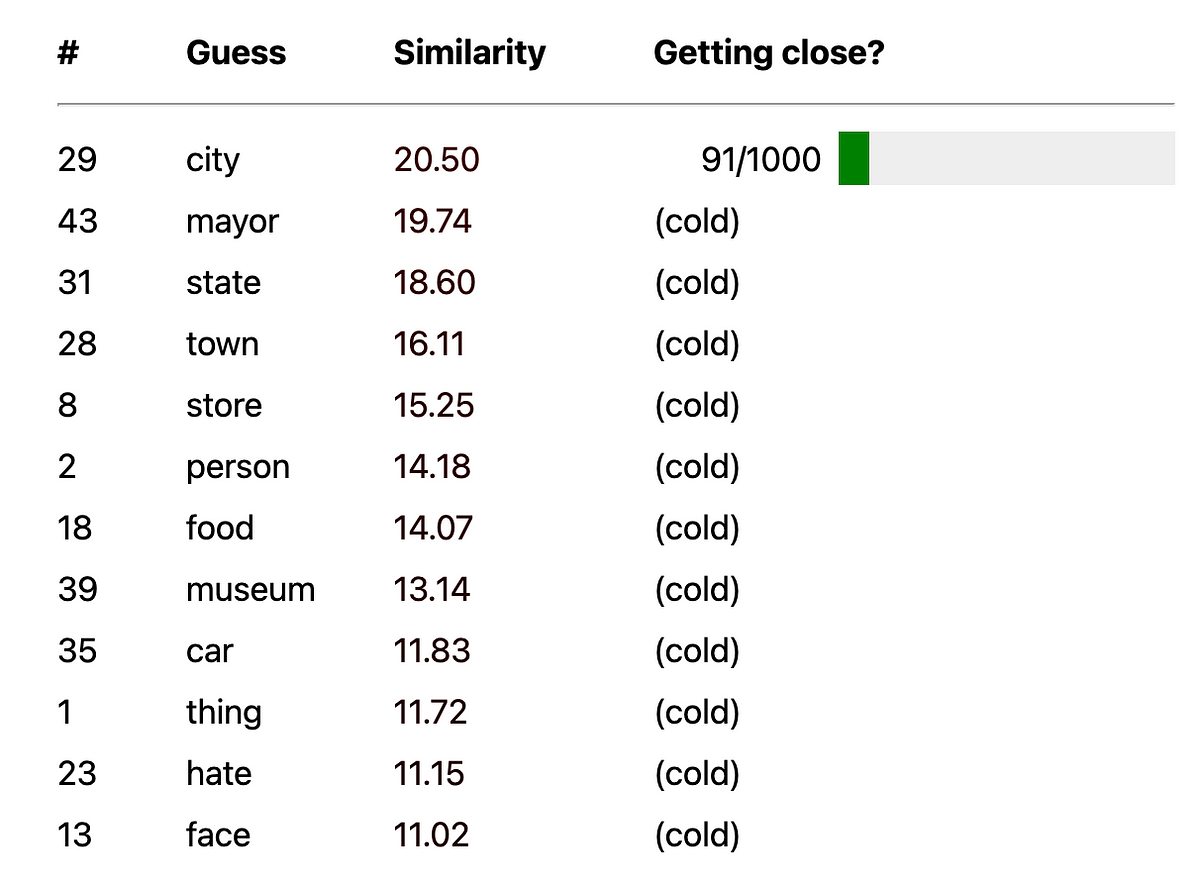The height and width of the screenshot is (873, 1200).
Task: Click the 91/1000 rank label
Action: point(761,159)
